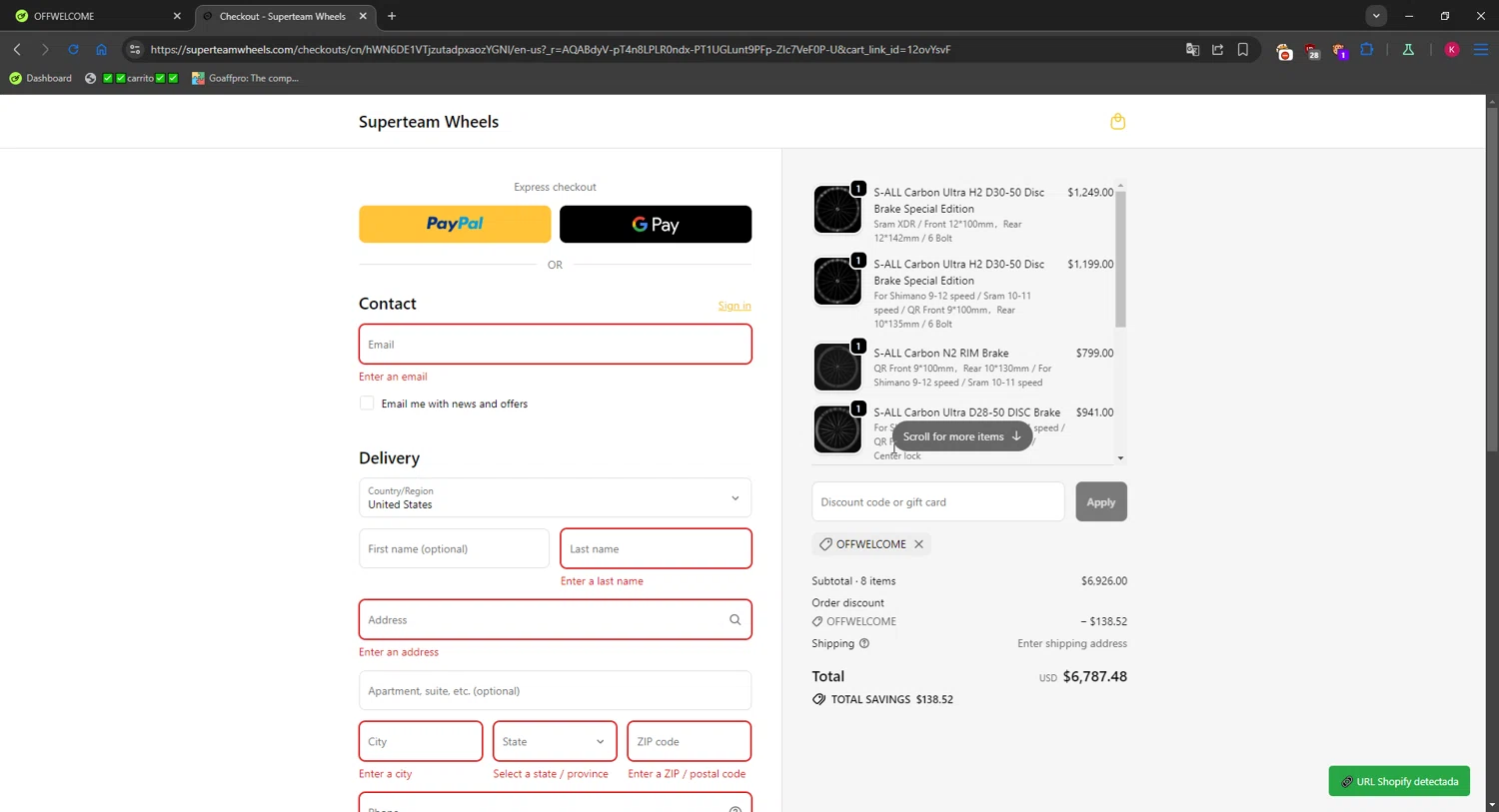Viewport: 1499px width, 812px height.
Task: Open the browser home page
Action: [x=101, y=49]
